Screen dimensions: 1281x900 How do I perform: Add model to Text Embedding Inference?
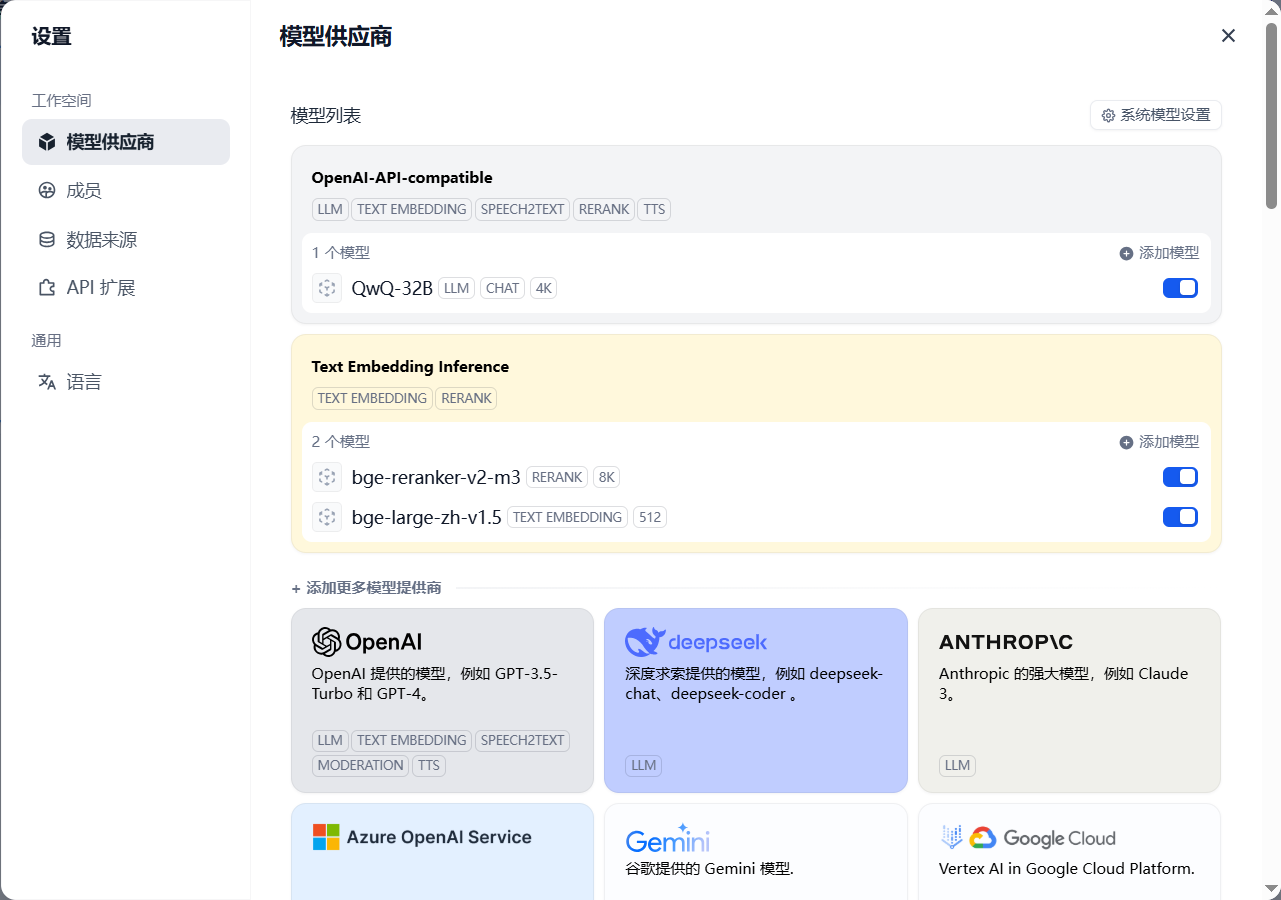(1159, 442)
